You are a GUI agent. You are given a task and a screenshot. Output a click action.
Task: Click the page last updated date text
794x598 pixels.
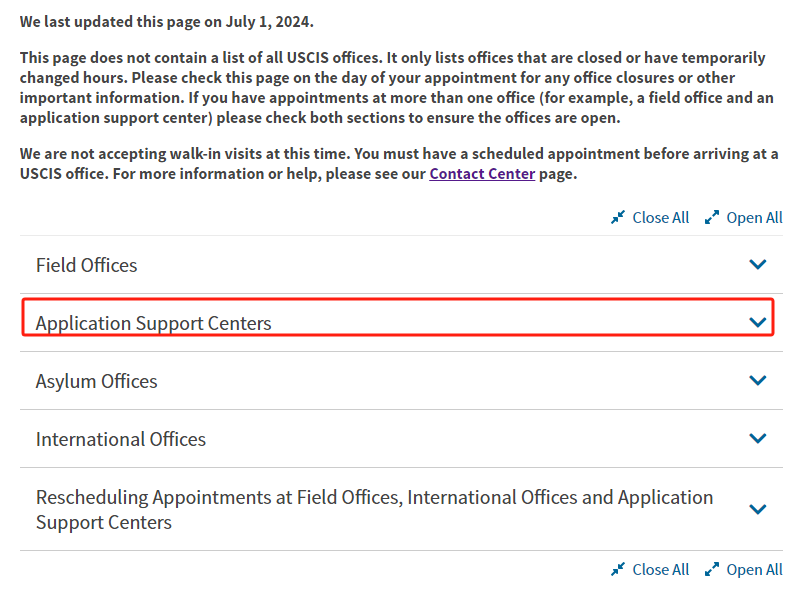point(269,22)
